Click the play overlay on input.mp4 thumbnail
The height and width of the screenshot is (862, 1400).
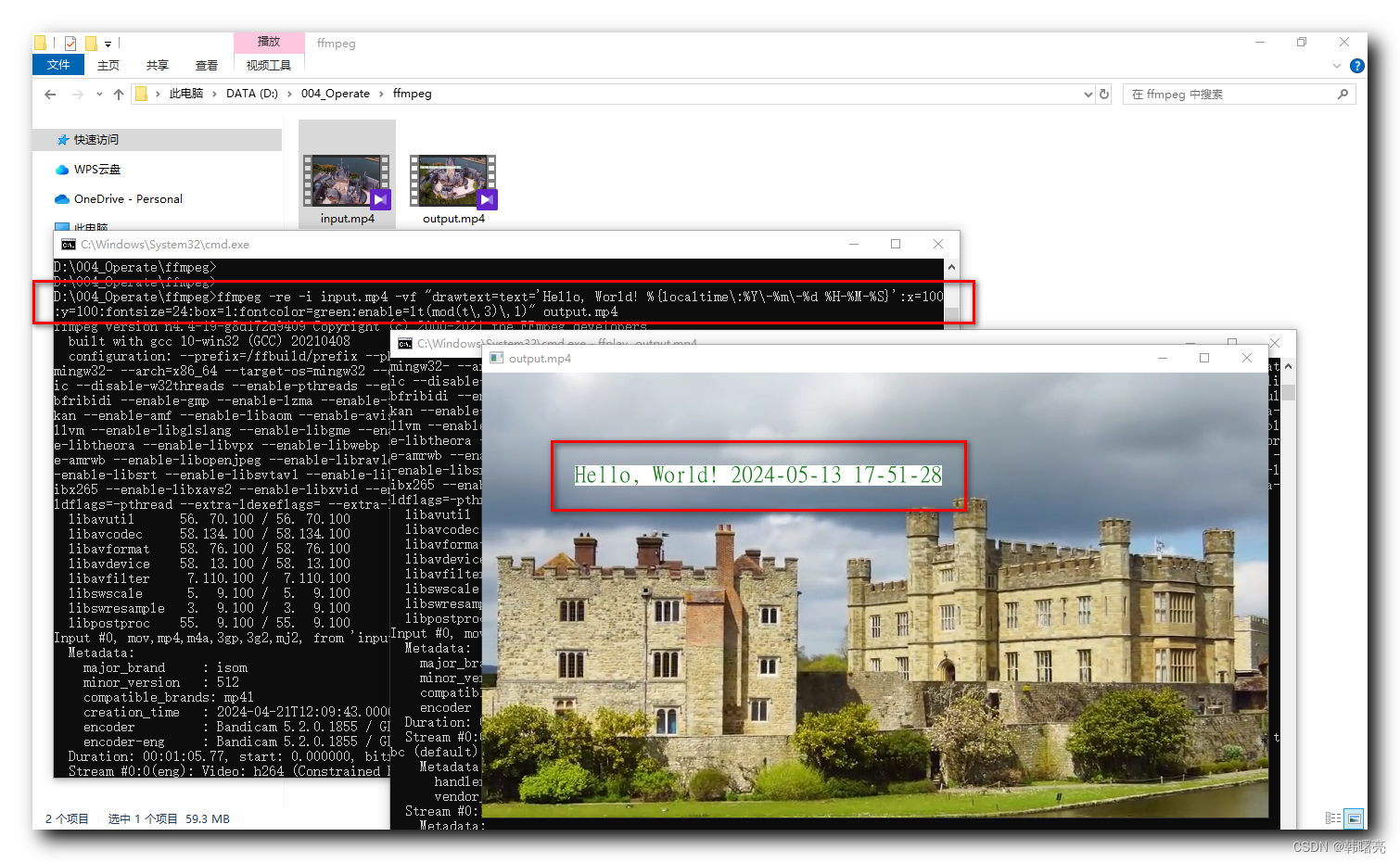tap(379, 199)
